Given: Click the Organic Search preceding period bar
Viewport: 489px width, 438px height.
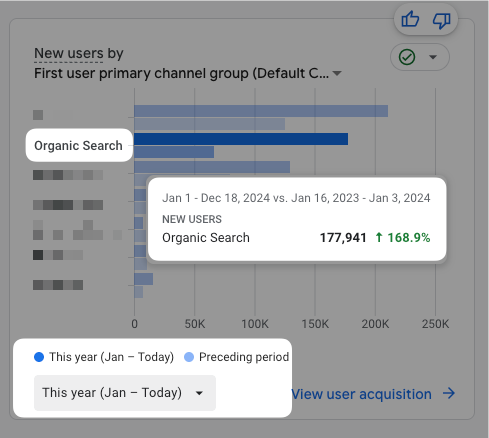Looking at the screenshot, I should [x=174, y=152].
